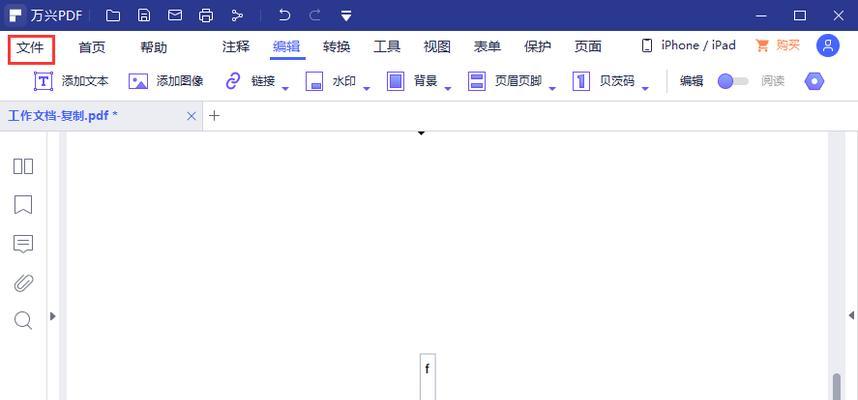Expand the 水印 dropdown arrow
The width and height of the screenshot is (858, 400).
click(367, 88)
